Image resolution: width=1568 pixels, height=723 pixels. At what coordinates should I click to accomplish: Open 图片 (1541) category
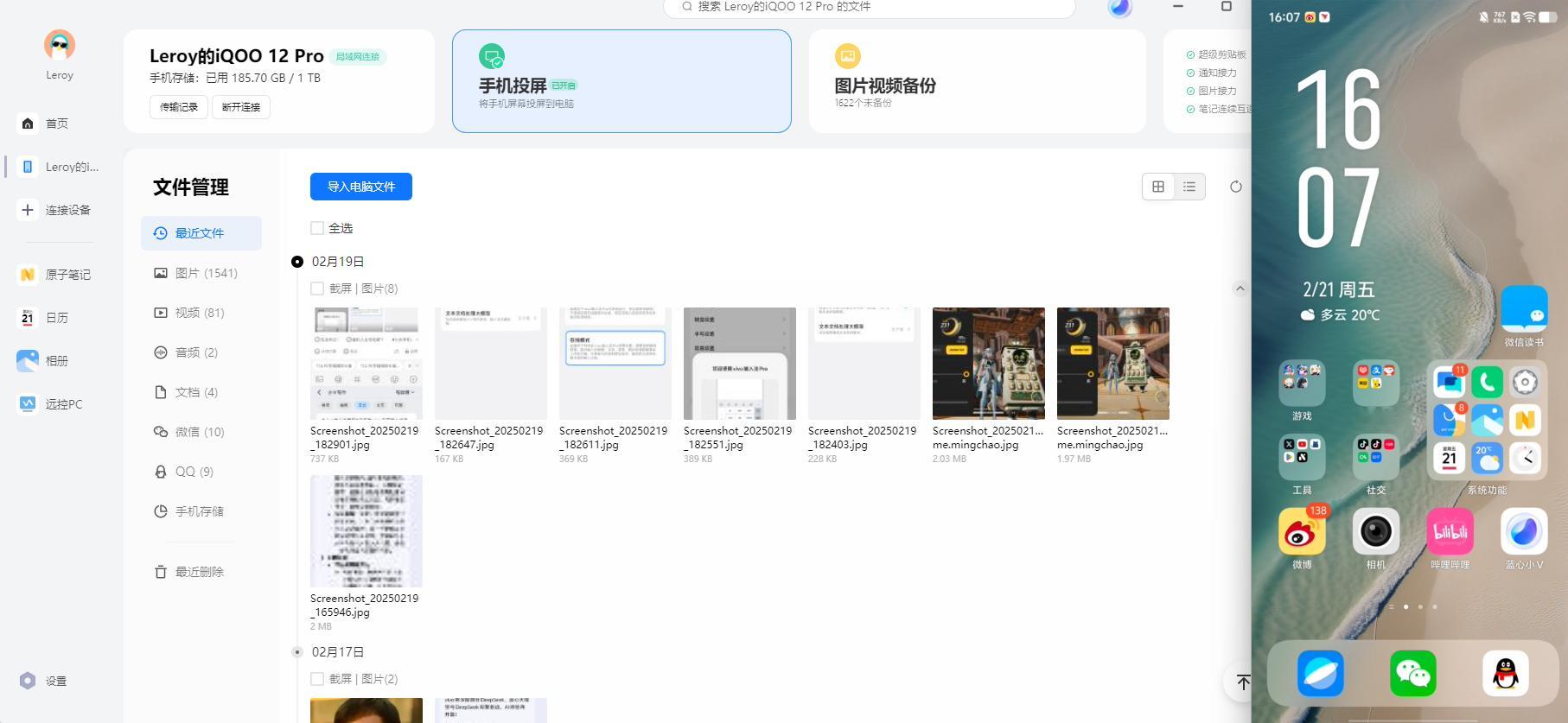(x=201, y=273)
